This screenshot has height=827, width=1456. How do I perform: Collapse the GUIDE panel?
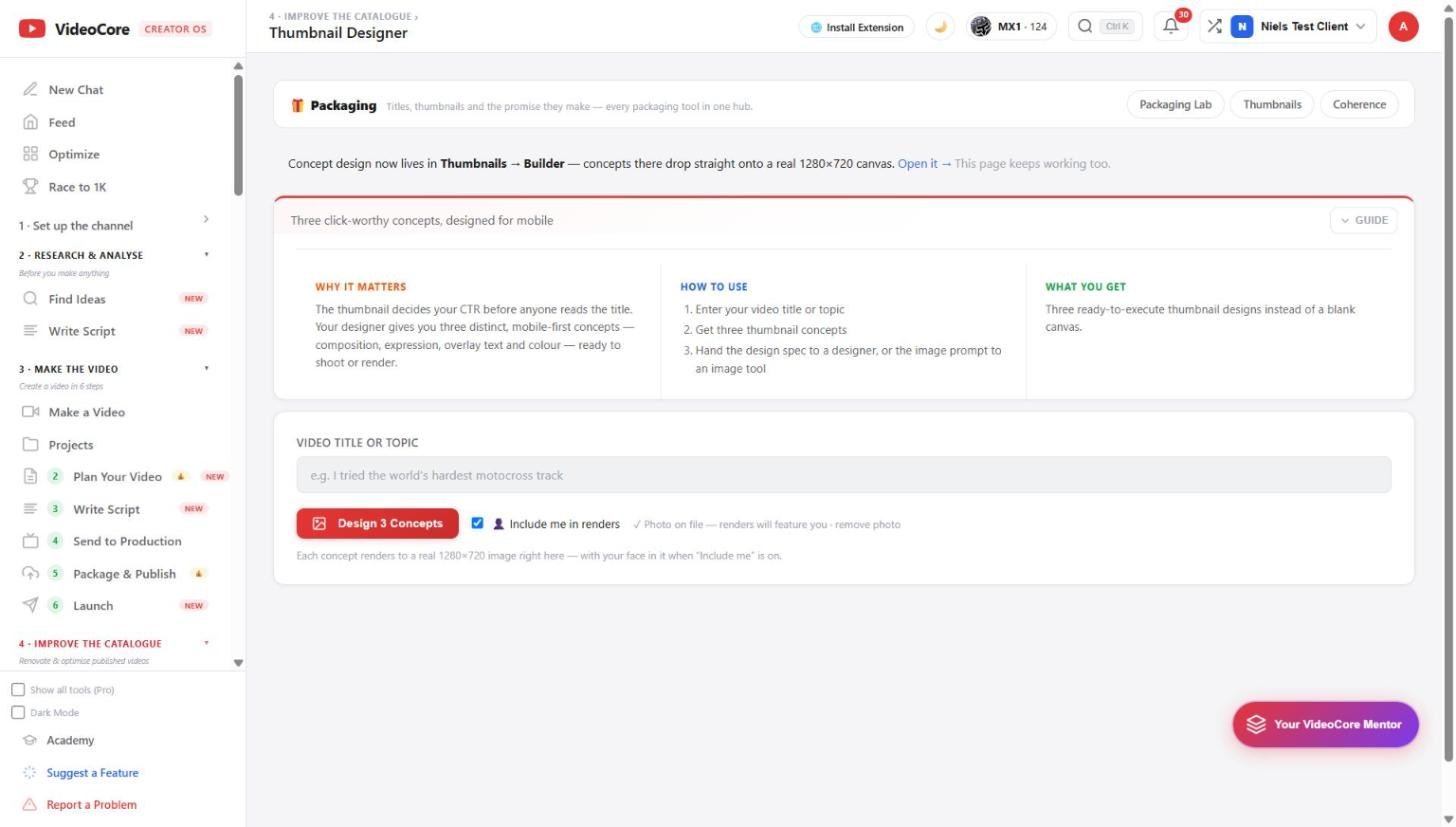[1363, 220]
